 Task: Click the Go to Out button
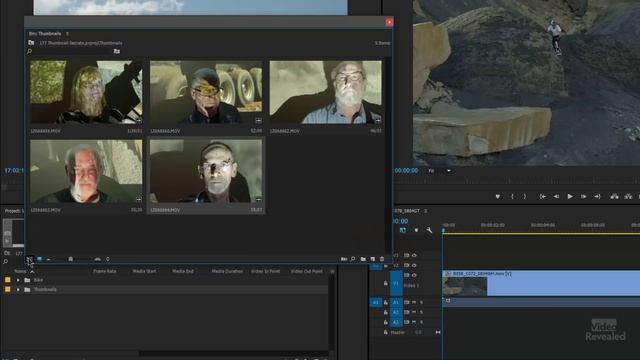click(597, 196)
